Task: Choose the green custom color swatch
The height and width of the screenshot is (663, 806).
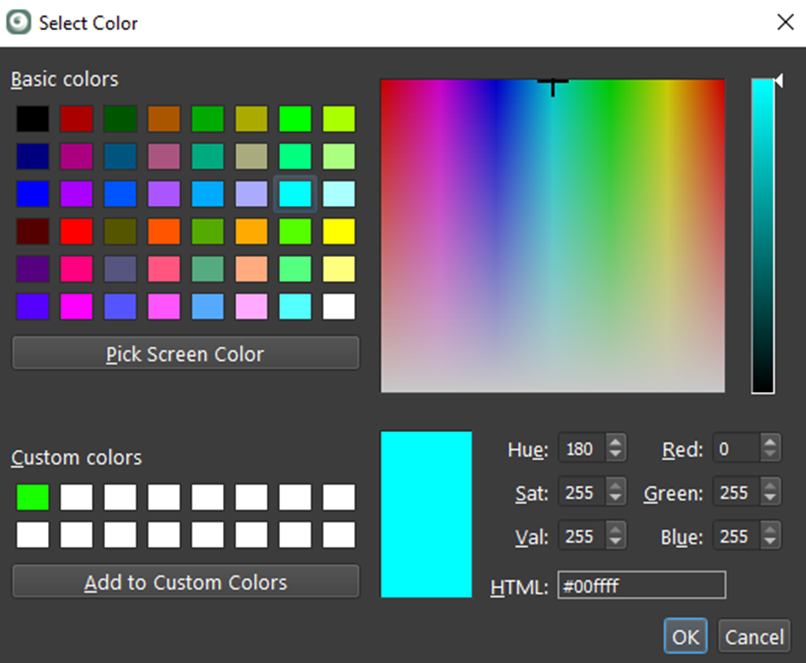Action: point(32,497)
